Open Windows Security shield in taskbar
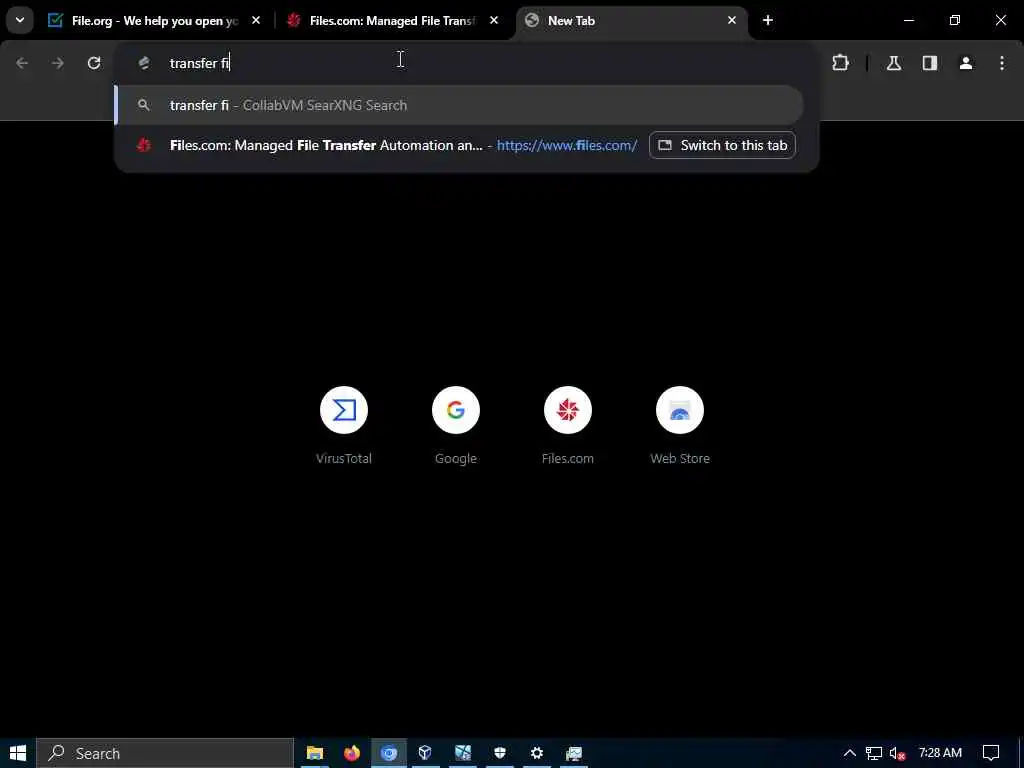 point(500,753)
